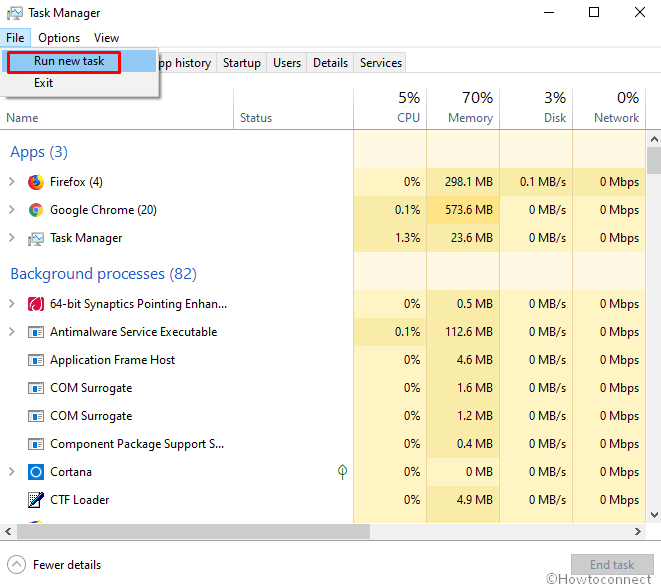661x587 pixels.
Task: Switch to the Startup tab
Action: click(242, 63)
